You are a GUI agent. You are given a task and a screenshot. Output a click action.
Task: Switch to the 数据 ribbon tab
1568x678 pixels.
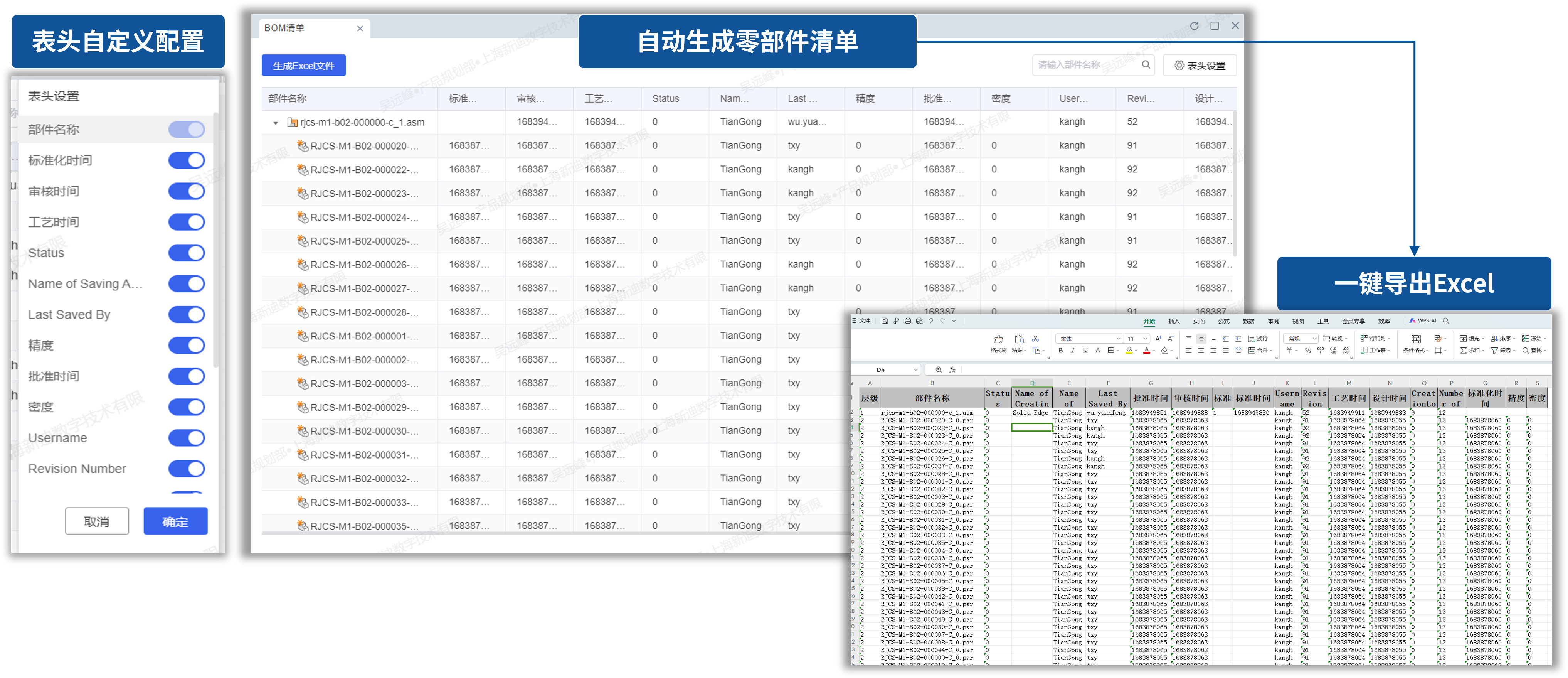tap(1248, 321)
